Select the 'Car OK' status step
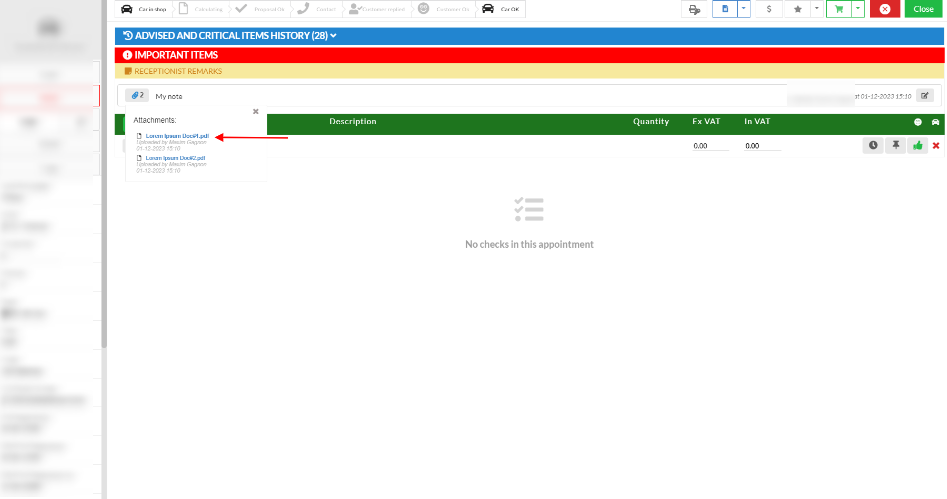 (501, 9)
